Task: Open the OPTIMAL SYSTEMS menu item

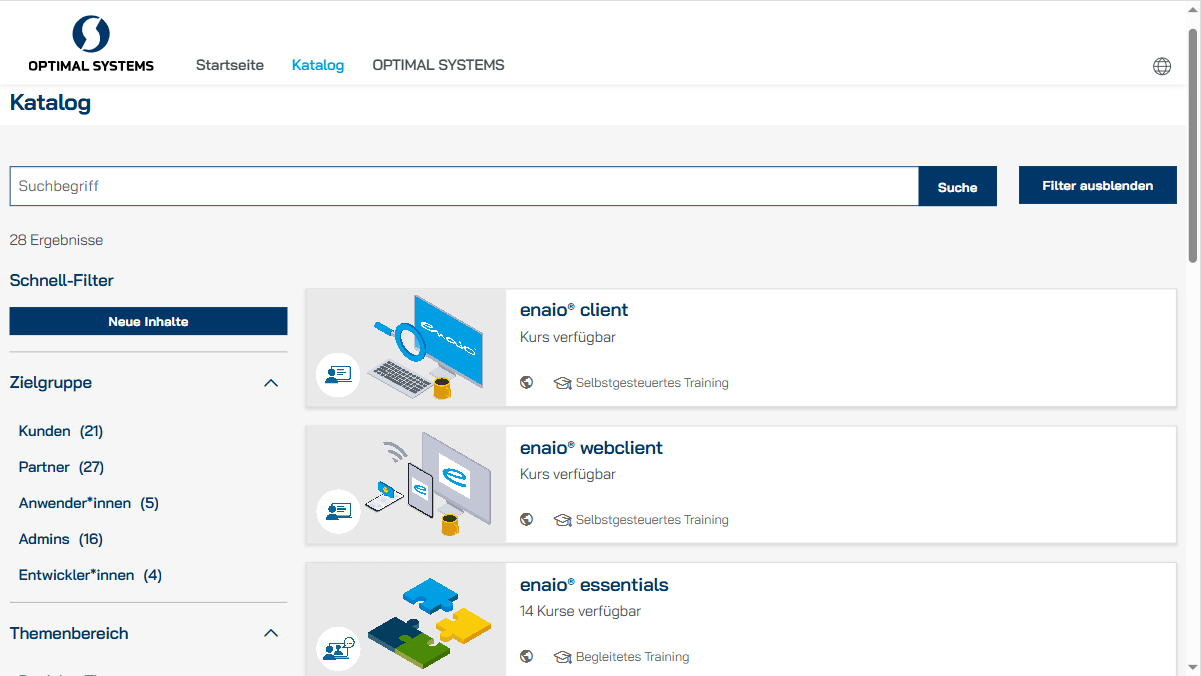Action: pyautogui.click(x=438, y=65)
